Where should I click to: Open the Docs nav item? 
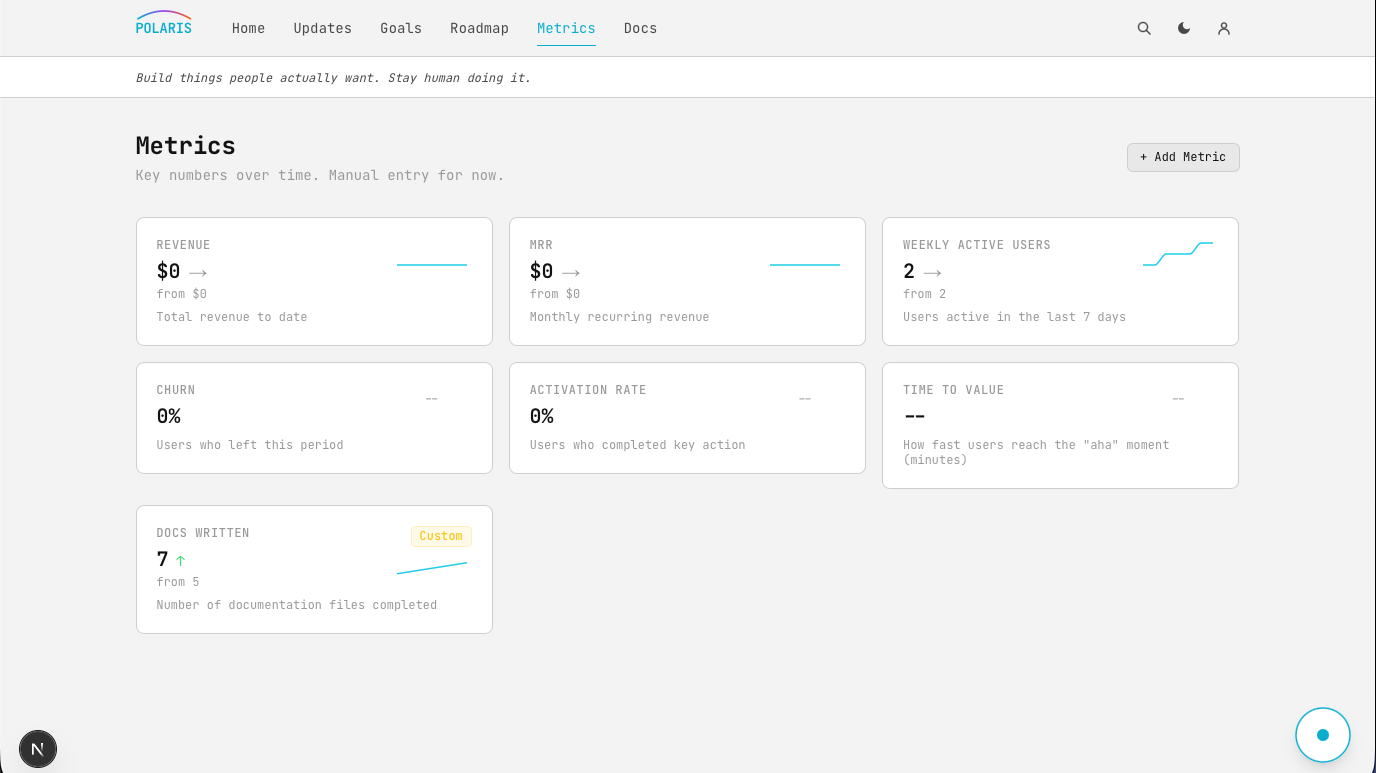[640, 28]
